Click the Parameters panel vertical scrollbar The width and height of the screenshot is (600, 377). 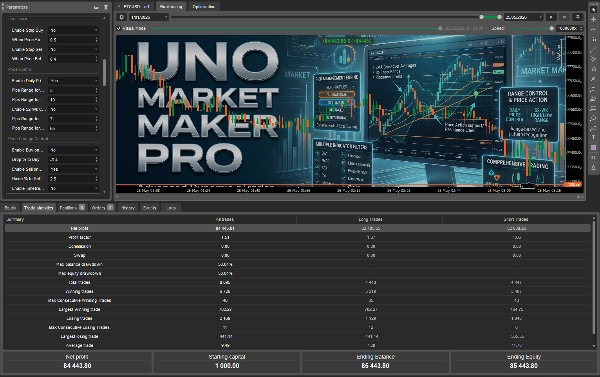point(104,73)
